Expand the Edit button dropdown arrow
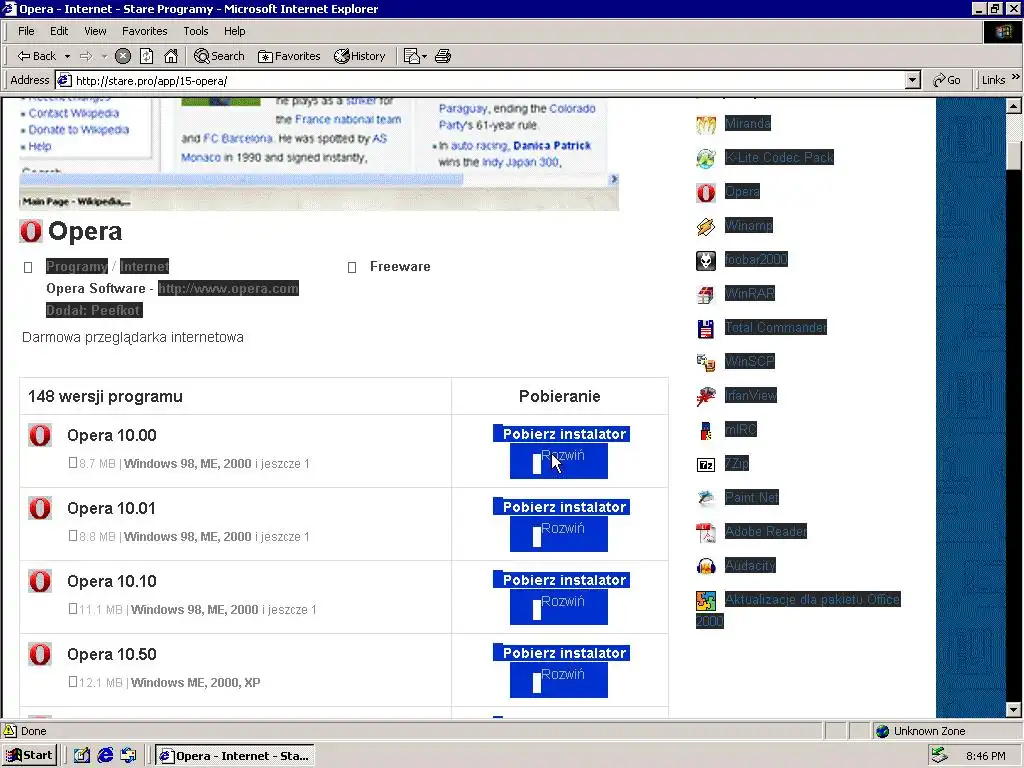The width and height of the screenshot is (1024, 768). 424,56
